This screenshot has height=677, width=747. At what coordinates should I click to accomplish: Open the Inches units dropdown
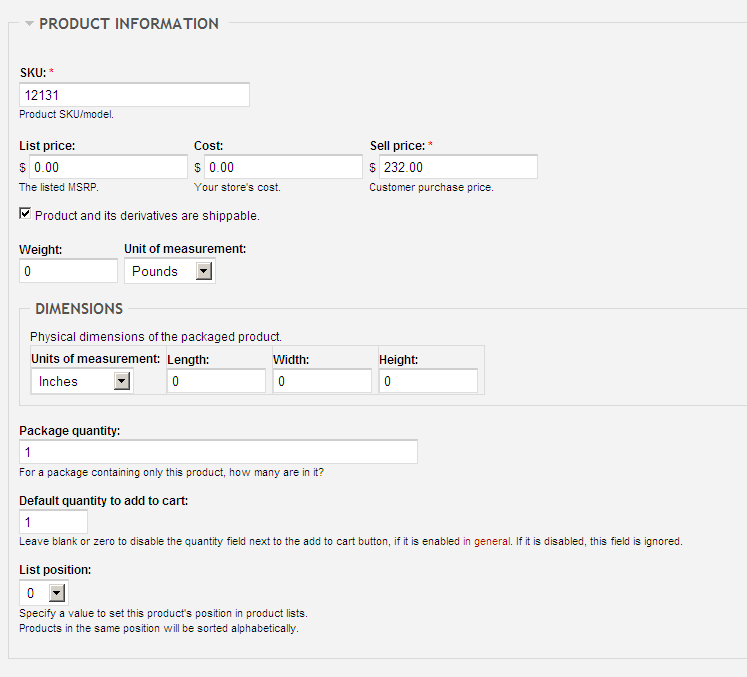point(82,381)
